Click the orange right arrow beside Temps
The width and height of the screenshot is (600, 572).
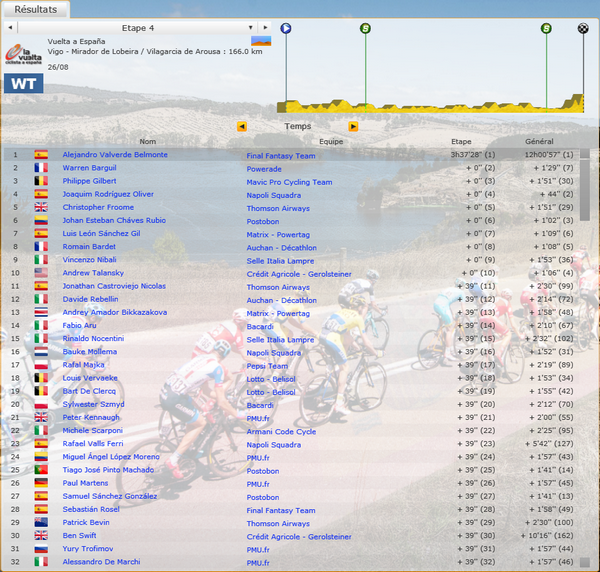(353, 126)
